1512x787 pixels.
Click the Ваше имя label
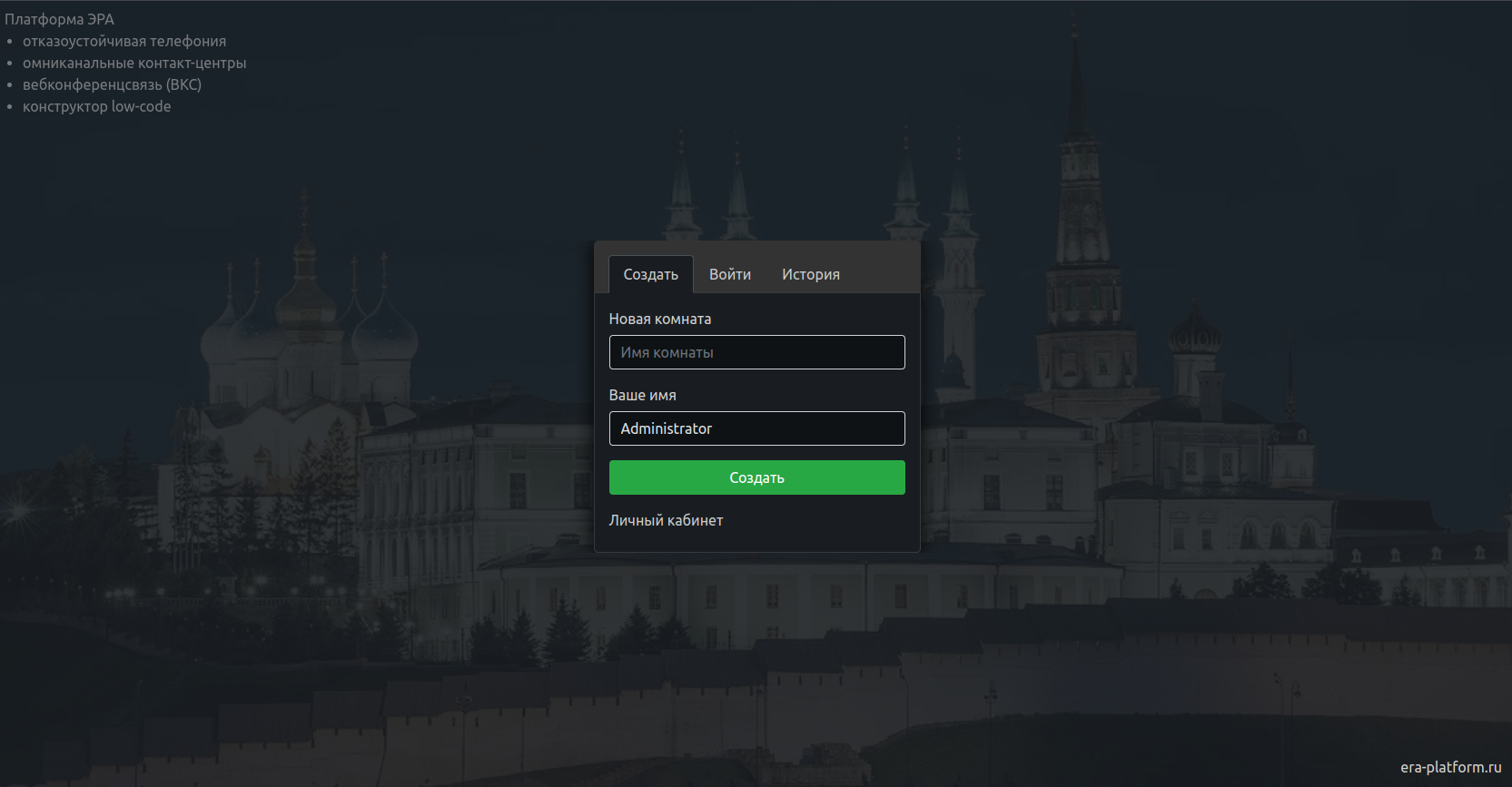(x=642, y=395)
